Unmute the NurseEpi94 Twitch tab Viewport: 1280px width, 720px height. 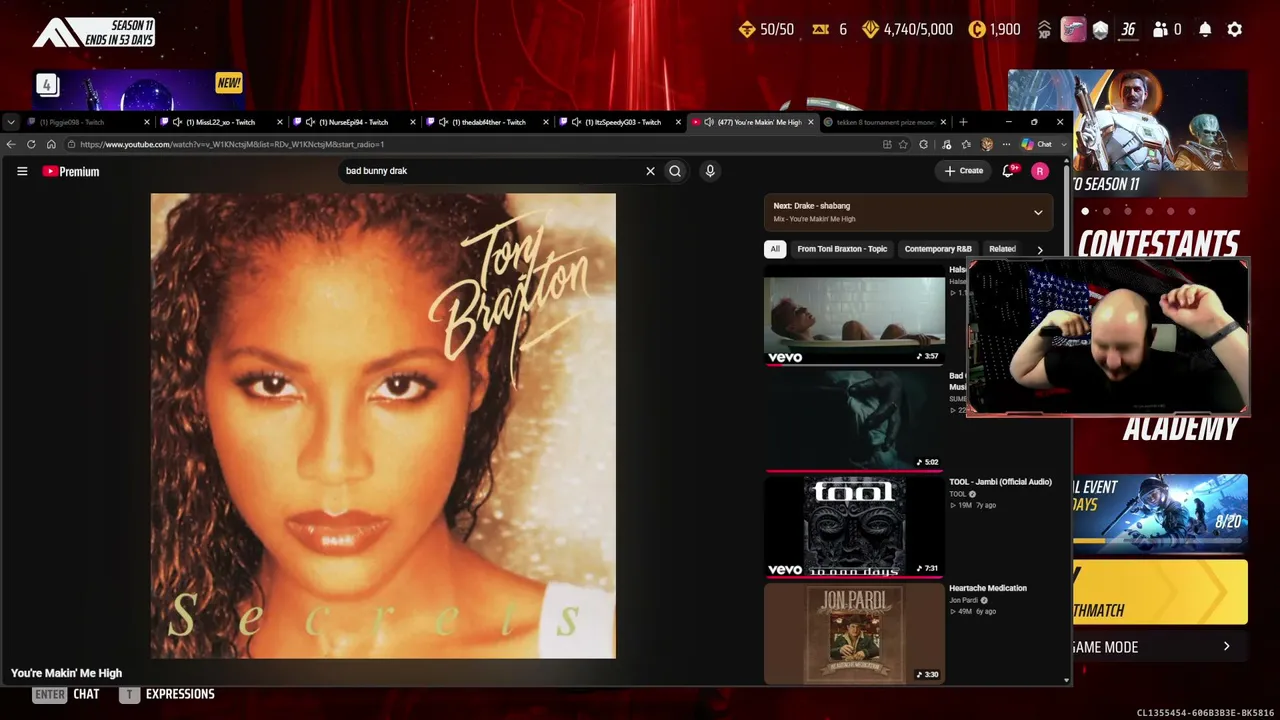(x=310, y=122)
